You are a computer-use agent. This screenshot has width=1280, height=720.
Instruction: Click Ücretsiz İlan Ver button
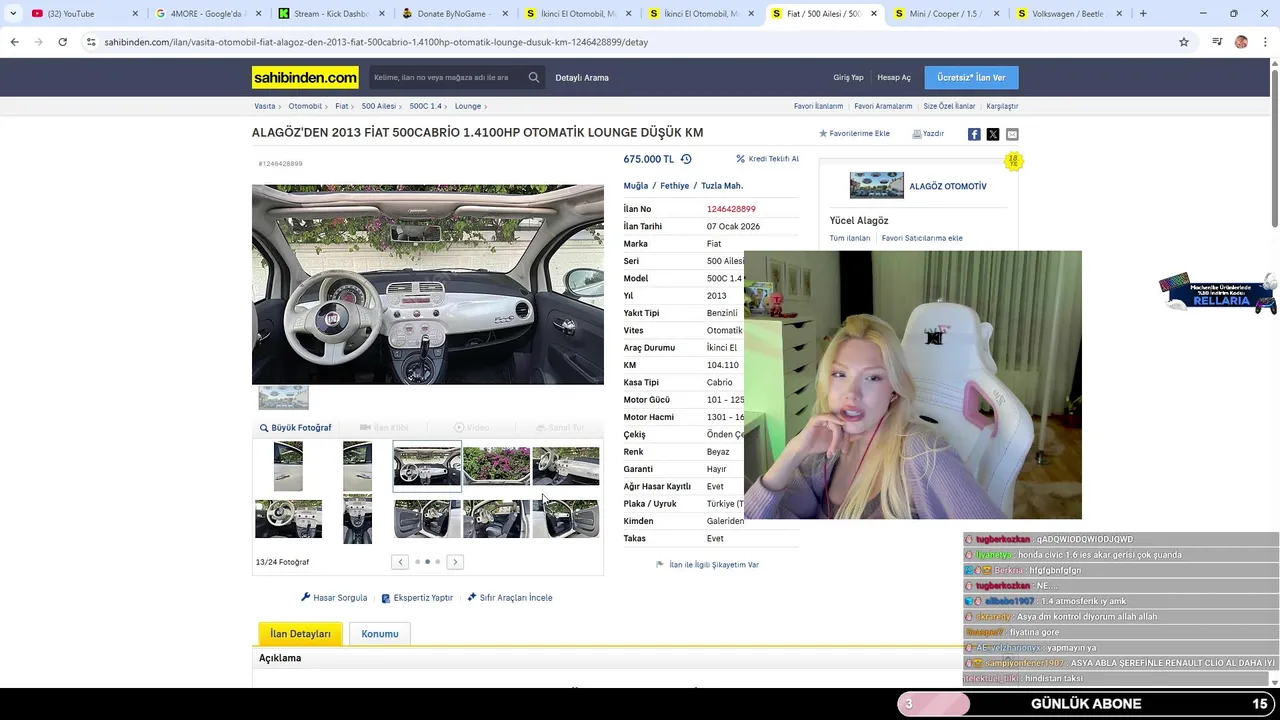click(971, 78)
